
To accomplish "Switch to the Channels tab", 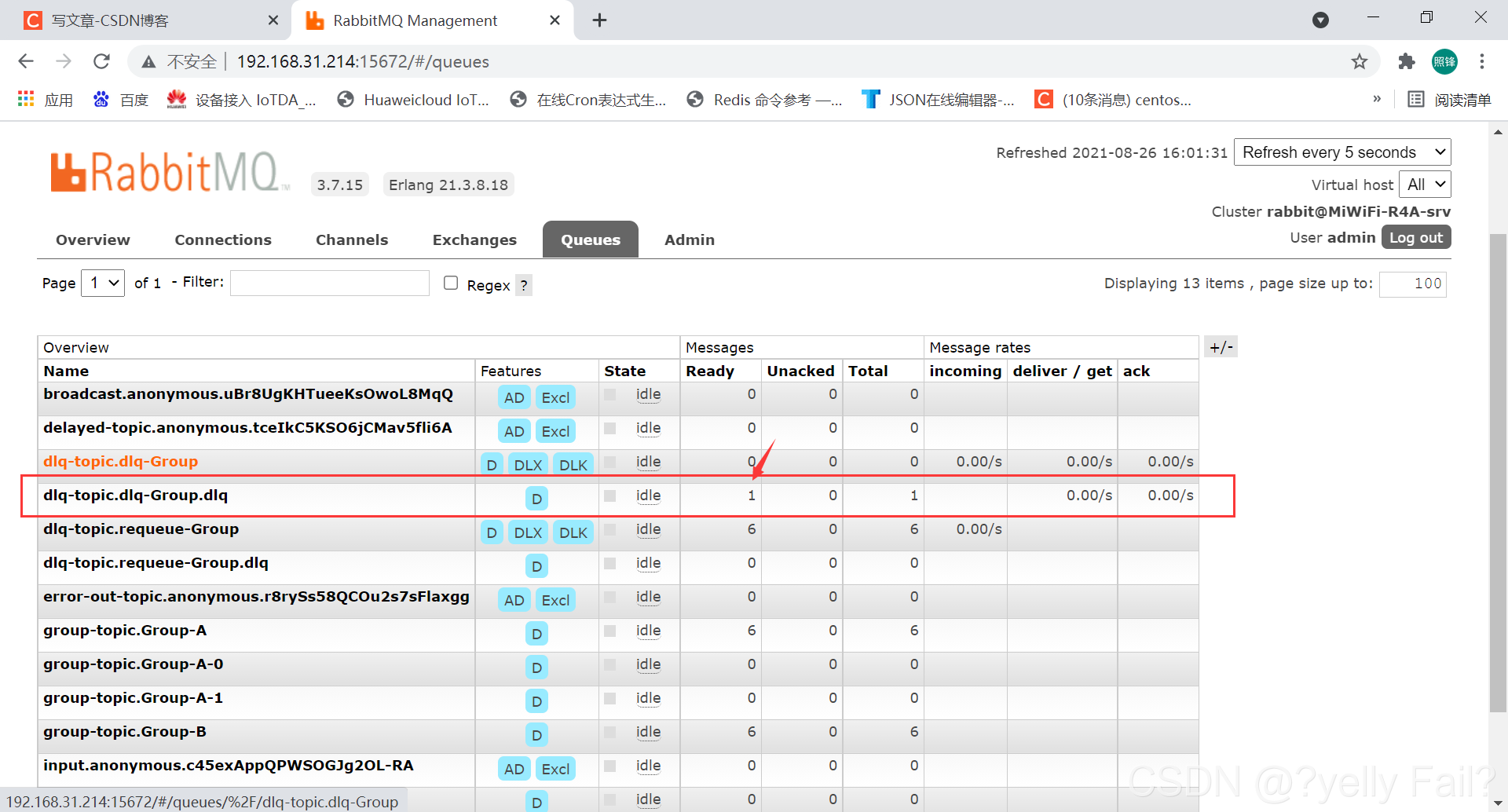I will [352, 240].
